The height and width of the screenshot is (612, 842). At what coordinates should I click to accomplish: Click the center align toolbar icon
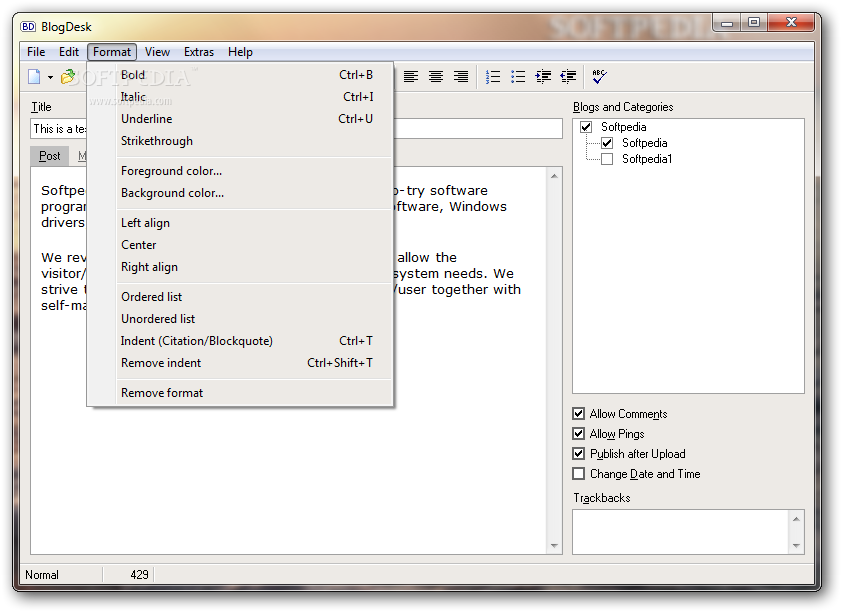pos(436,77)
